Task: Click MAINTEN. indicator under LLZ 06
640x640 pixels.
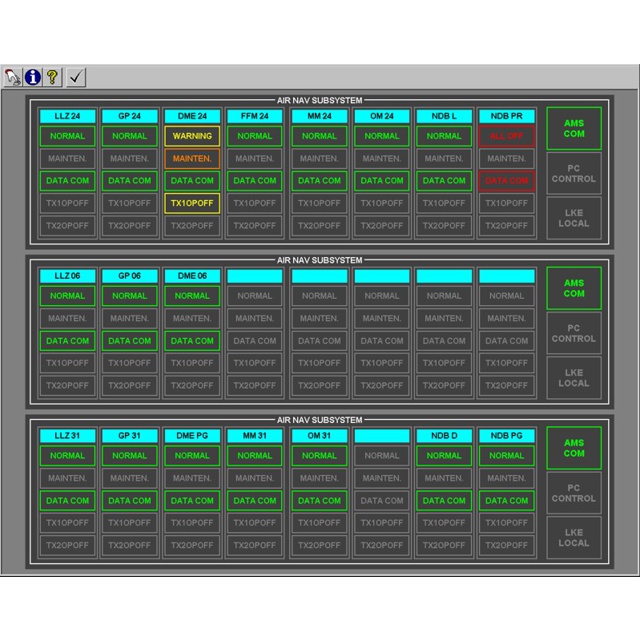Action: pyautogui.click(x=67, y=318)
